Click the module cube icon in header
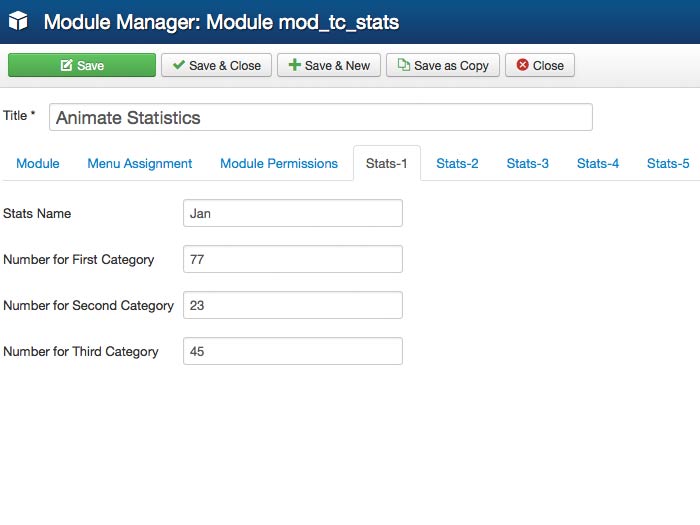Screen dimensions: 700x525 click(x=18, y=21)
